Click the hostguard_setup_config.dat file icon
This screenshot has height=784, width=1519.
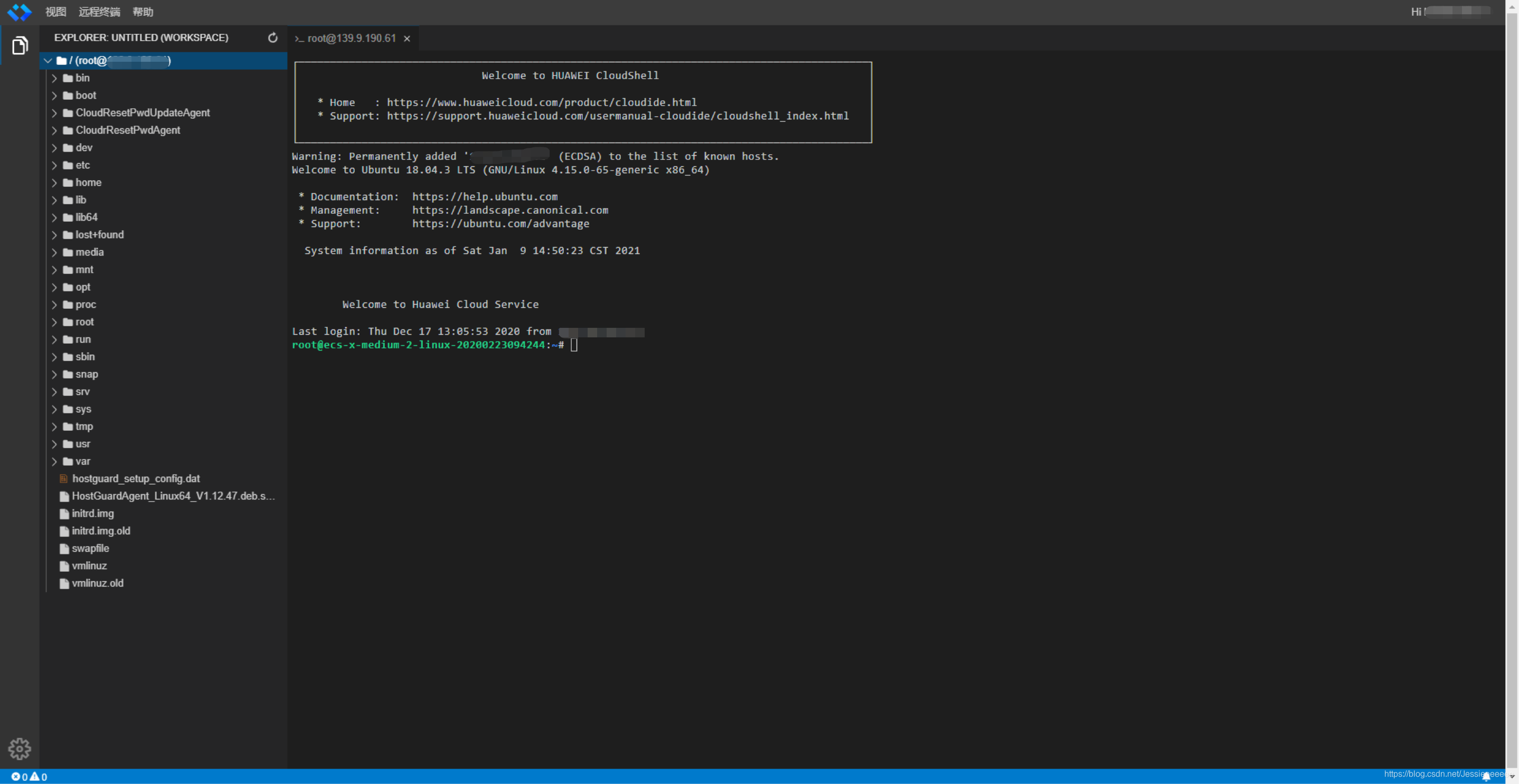coord(64,479)
